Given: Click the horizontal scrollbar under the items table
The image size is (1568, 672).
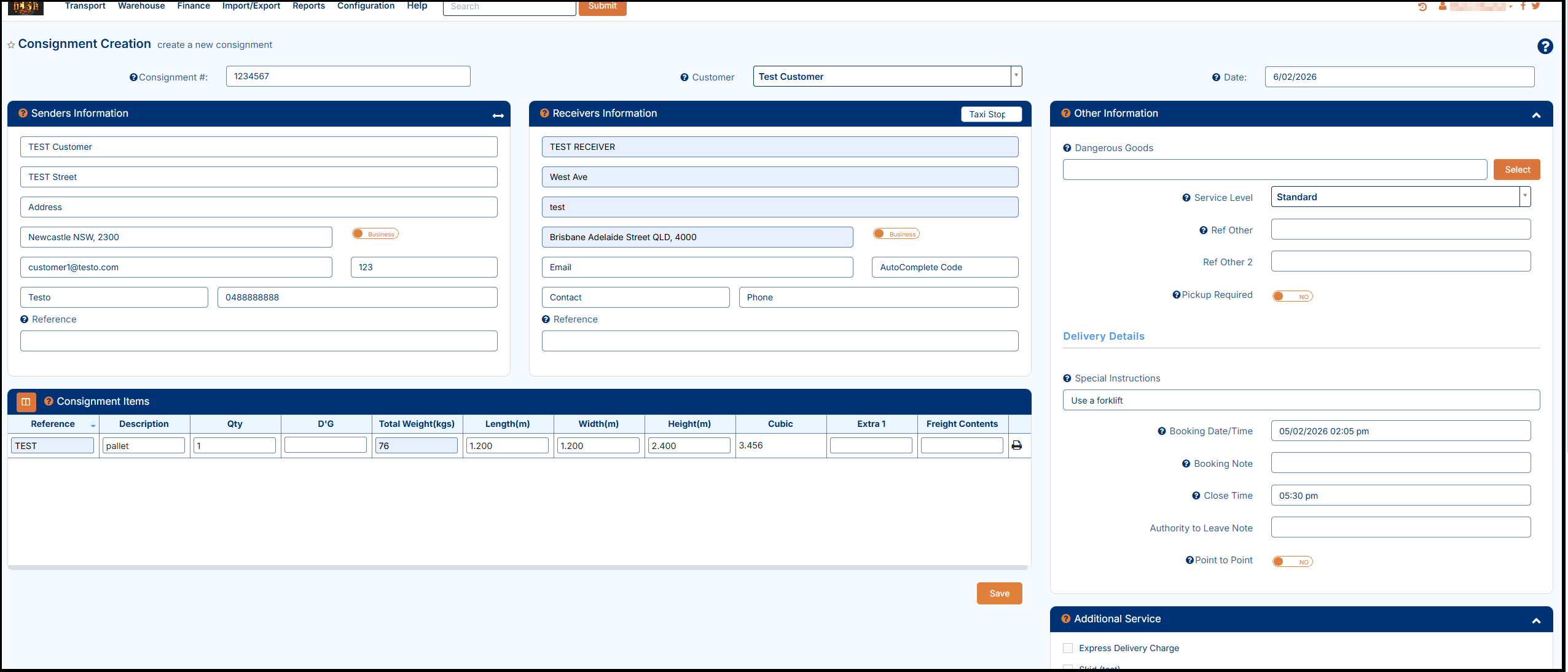Looking at the screenshot, I should [517, 568].
